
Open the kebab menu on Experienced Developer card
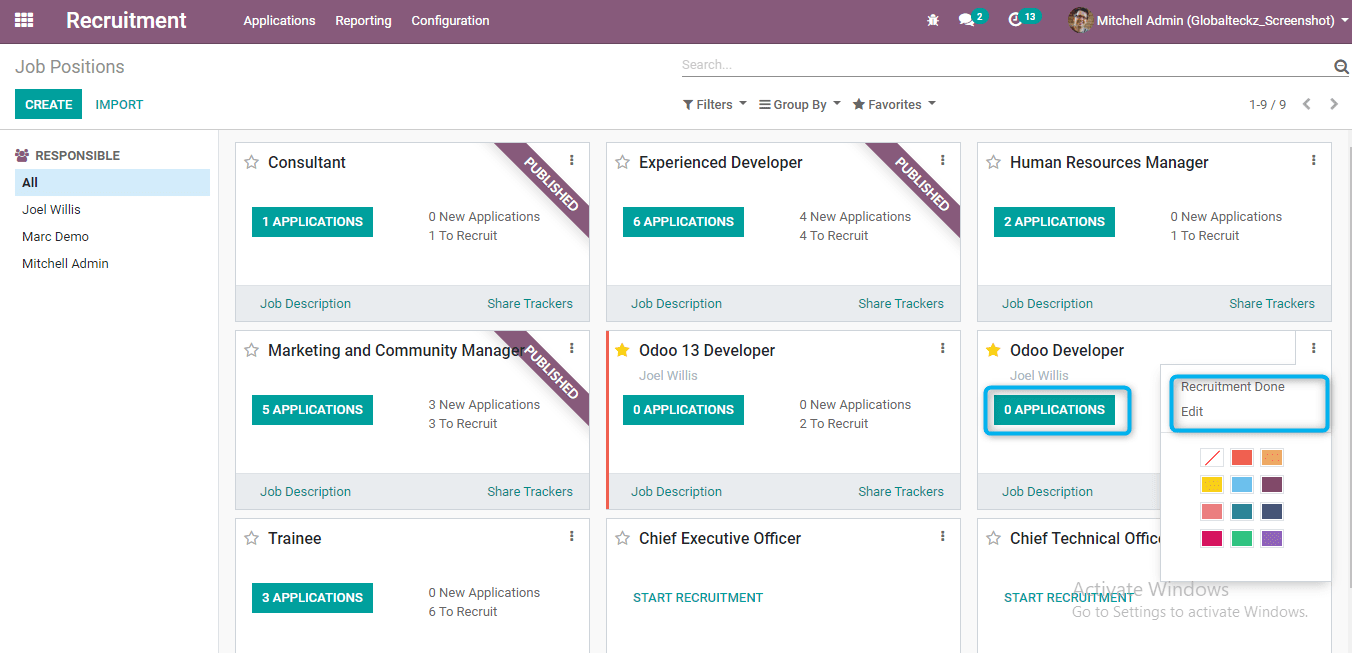942,160
